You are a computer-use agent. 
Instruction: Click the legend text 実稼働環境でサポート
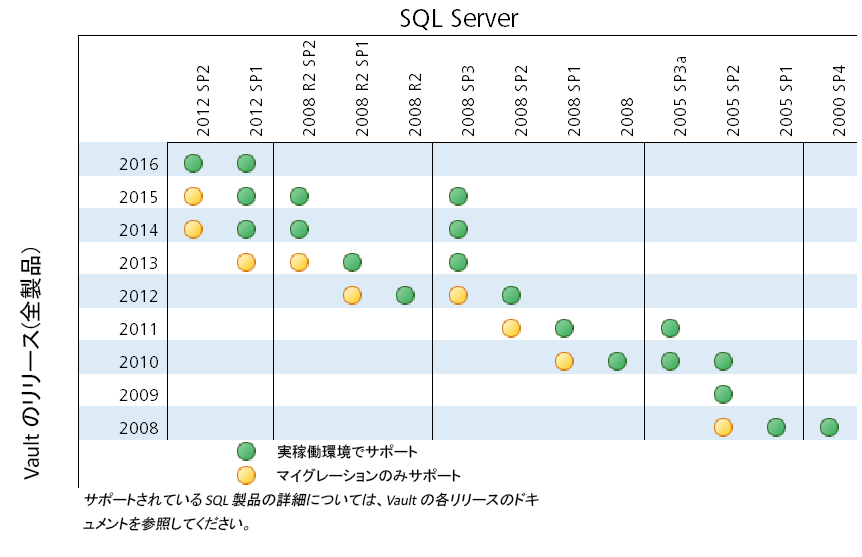347,452
